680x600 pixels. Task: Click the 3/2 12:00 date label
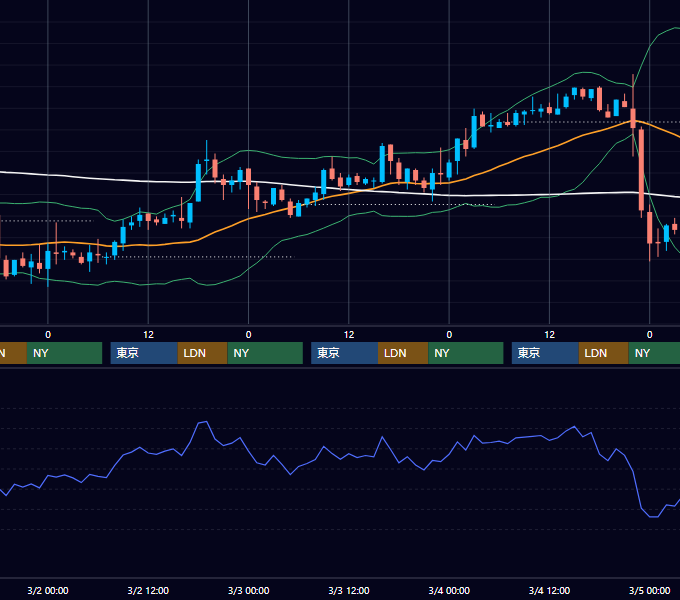click(148, 590)
